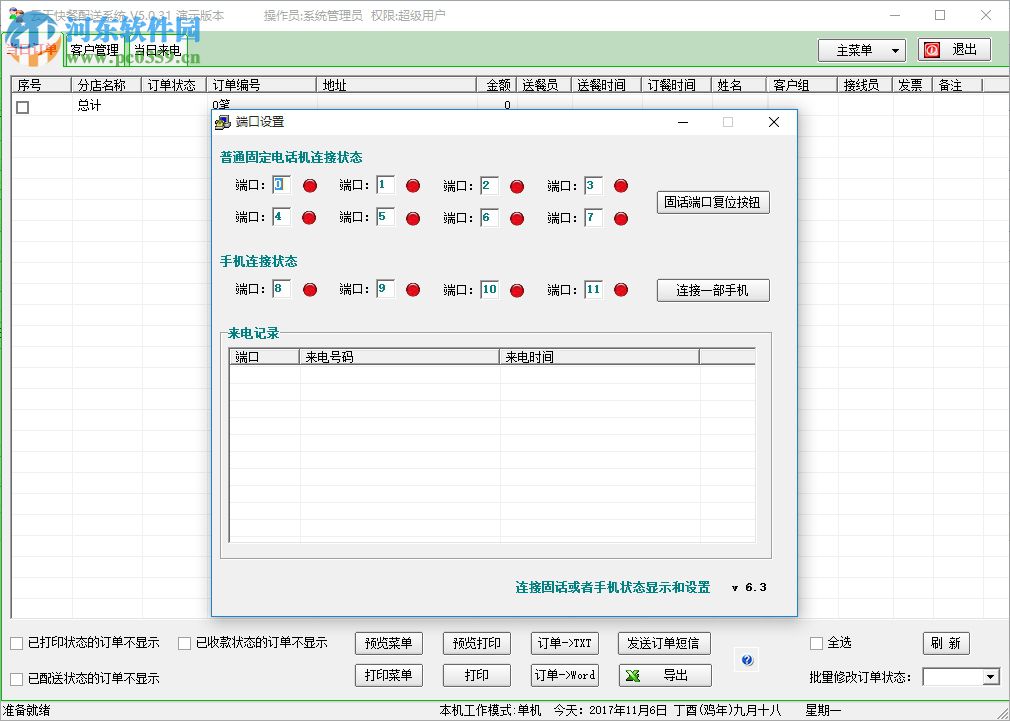Screen dimensions: 1010x721
Task: Click the 导出 Excel export button
Action: (665, 675)
